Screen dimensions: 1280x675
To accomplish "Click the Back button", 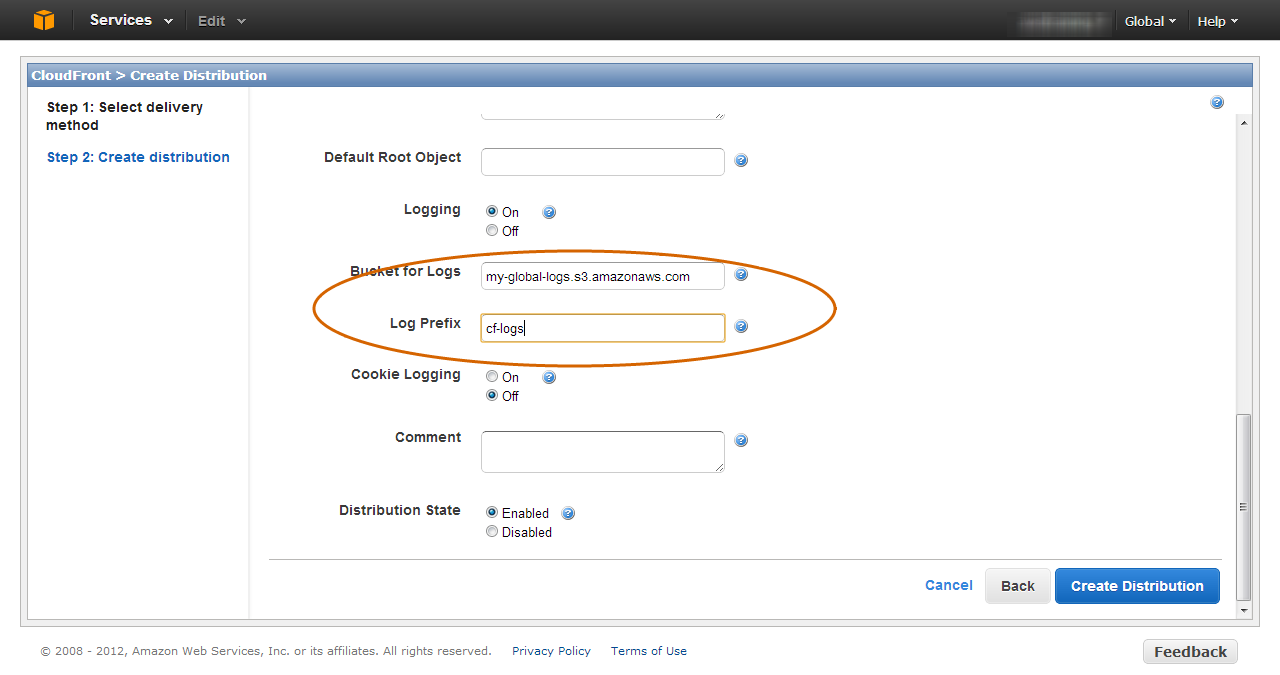I will coord(1018,586).
